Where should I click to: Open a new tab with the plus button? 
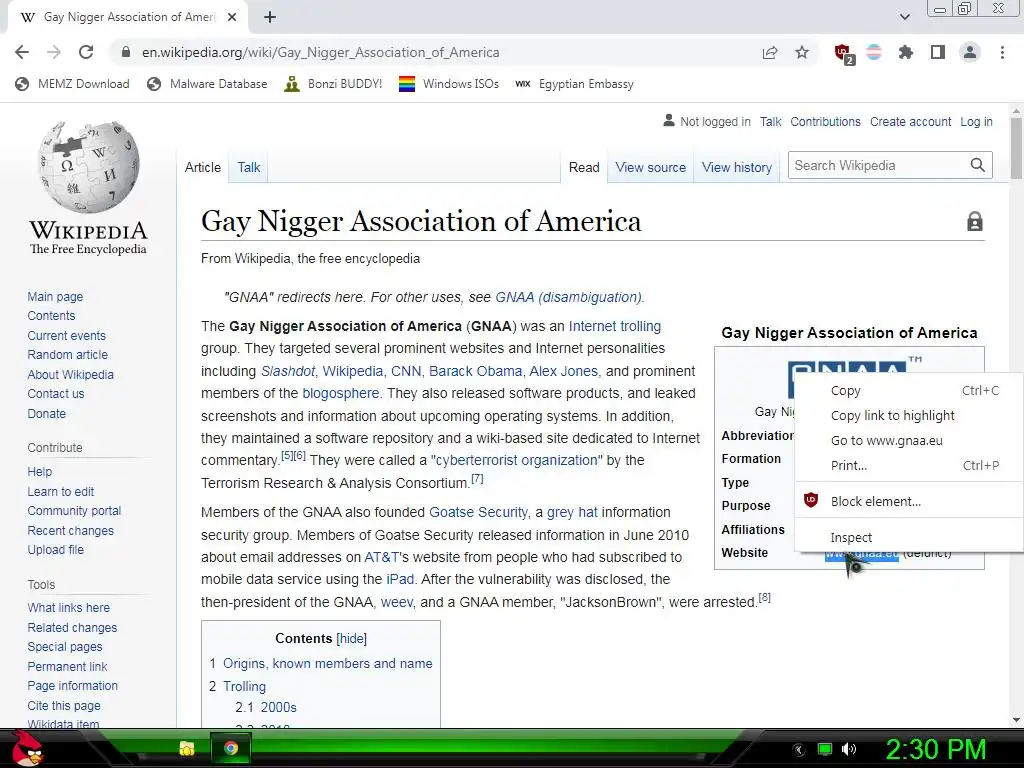point(270,17)
